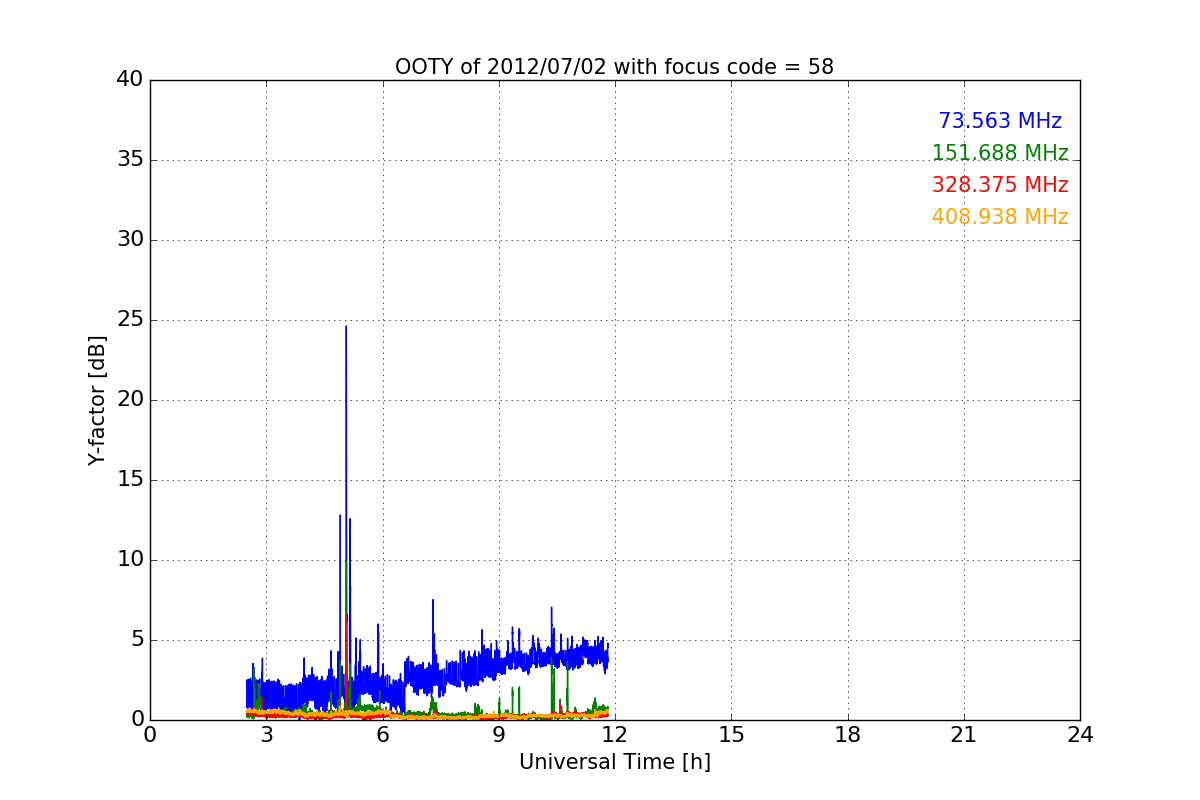Click the y-axis tick label 30
This screenshot has width=1200, height=800.
130,240
